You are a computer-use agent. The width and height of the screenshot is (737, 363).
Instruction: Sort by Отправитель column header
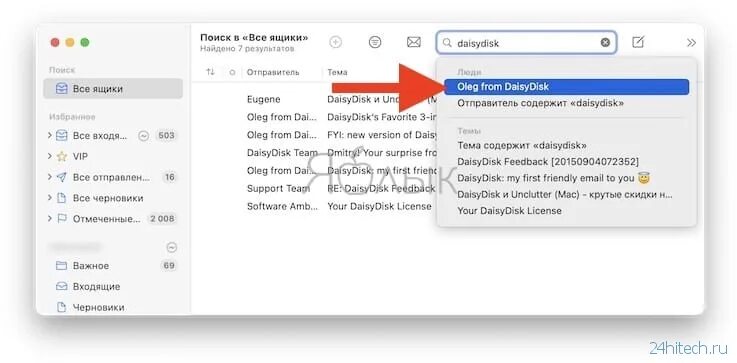pyautogui.click(x=273, y=72)
